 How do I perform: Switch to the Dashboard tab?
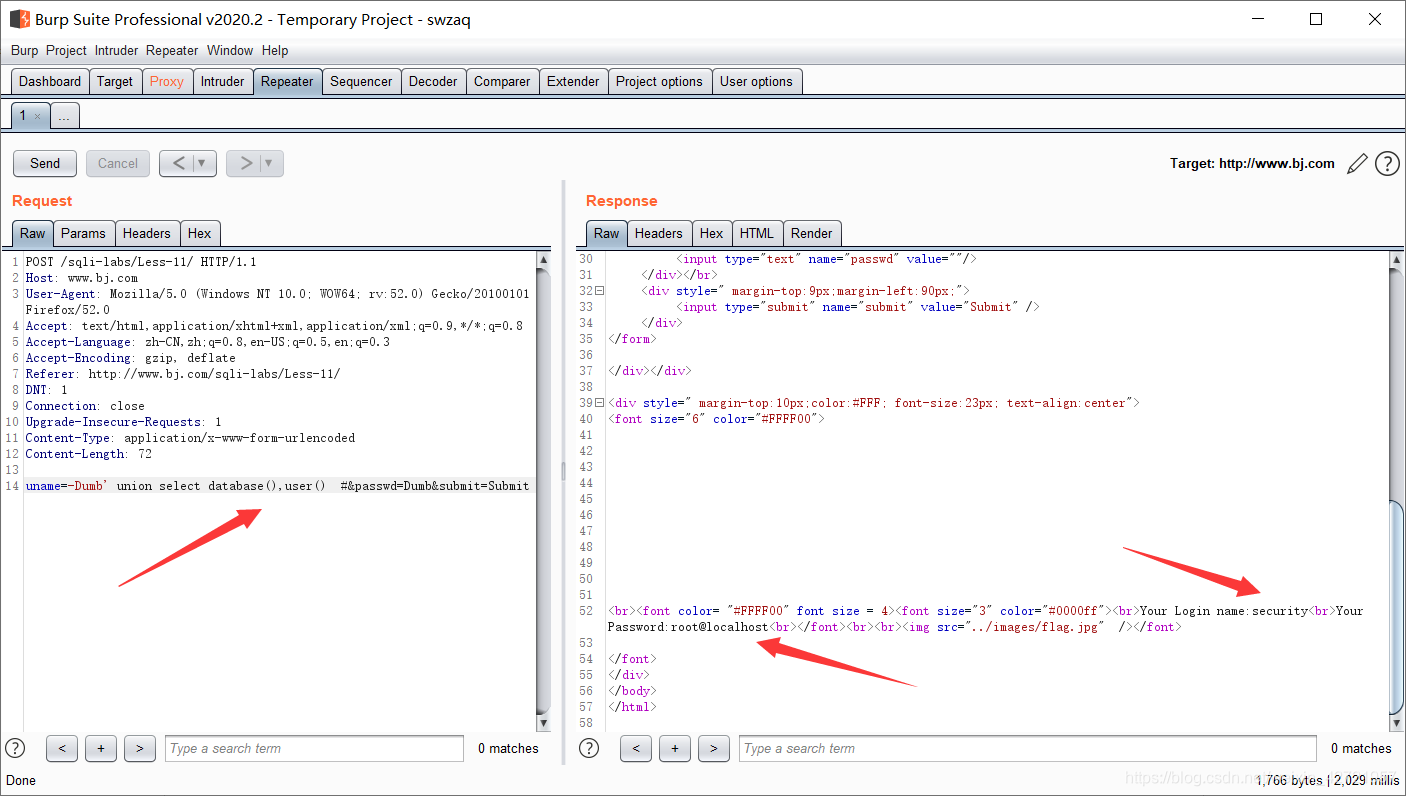(50, 81)
